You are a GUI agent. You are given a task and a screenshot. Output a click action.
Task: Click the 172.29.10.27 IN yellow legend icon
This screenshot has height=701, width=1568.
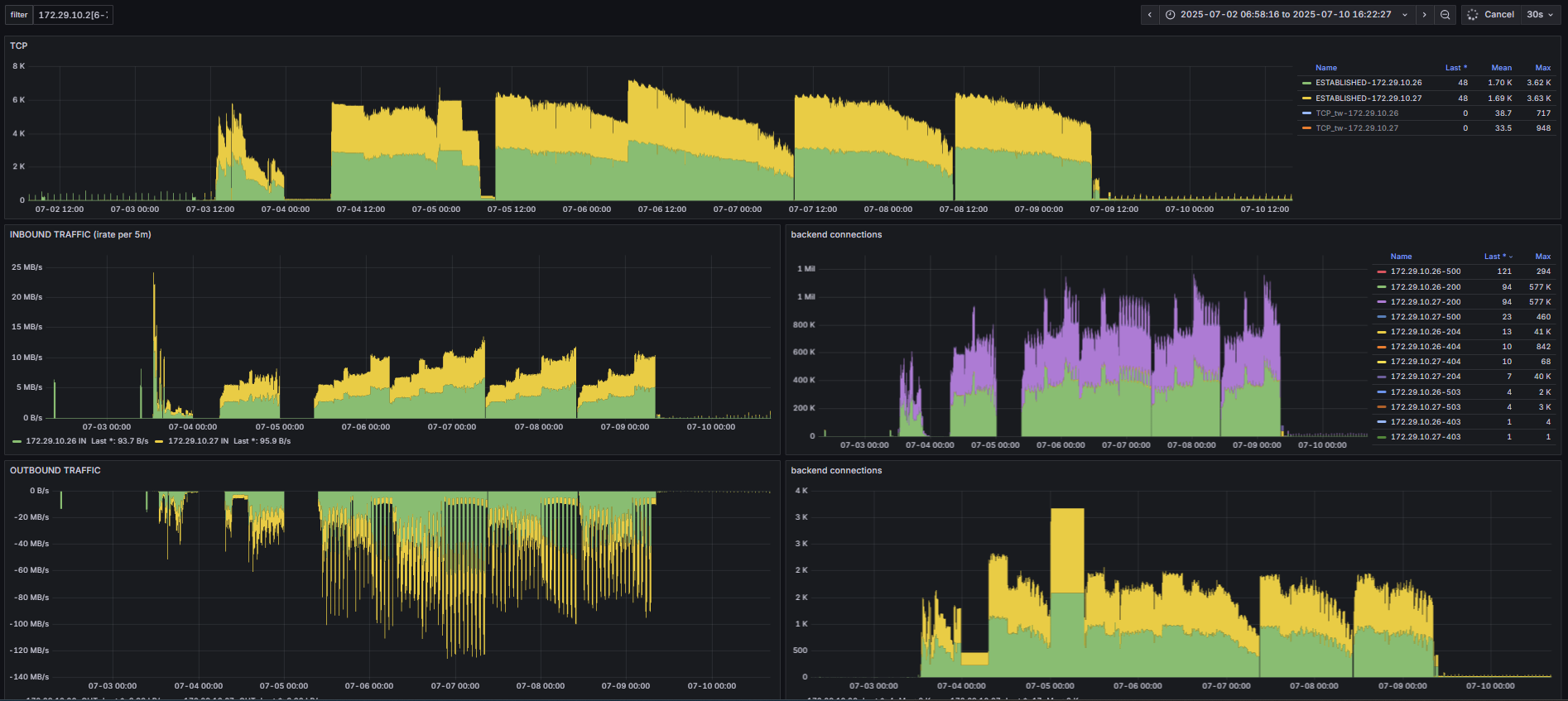(159, 441)
